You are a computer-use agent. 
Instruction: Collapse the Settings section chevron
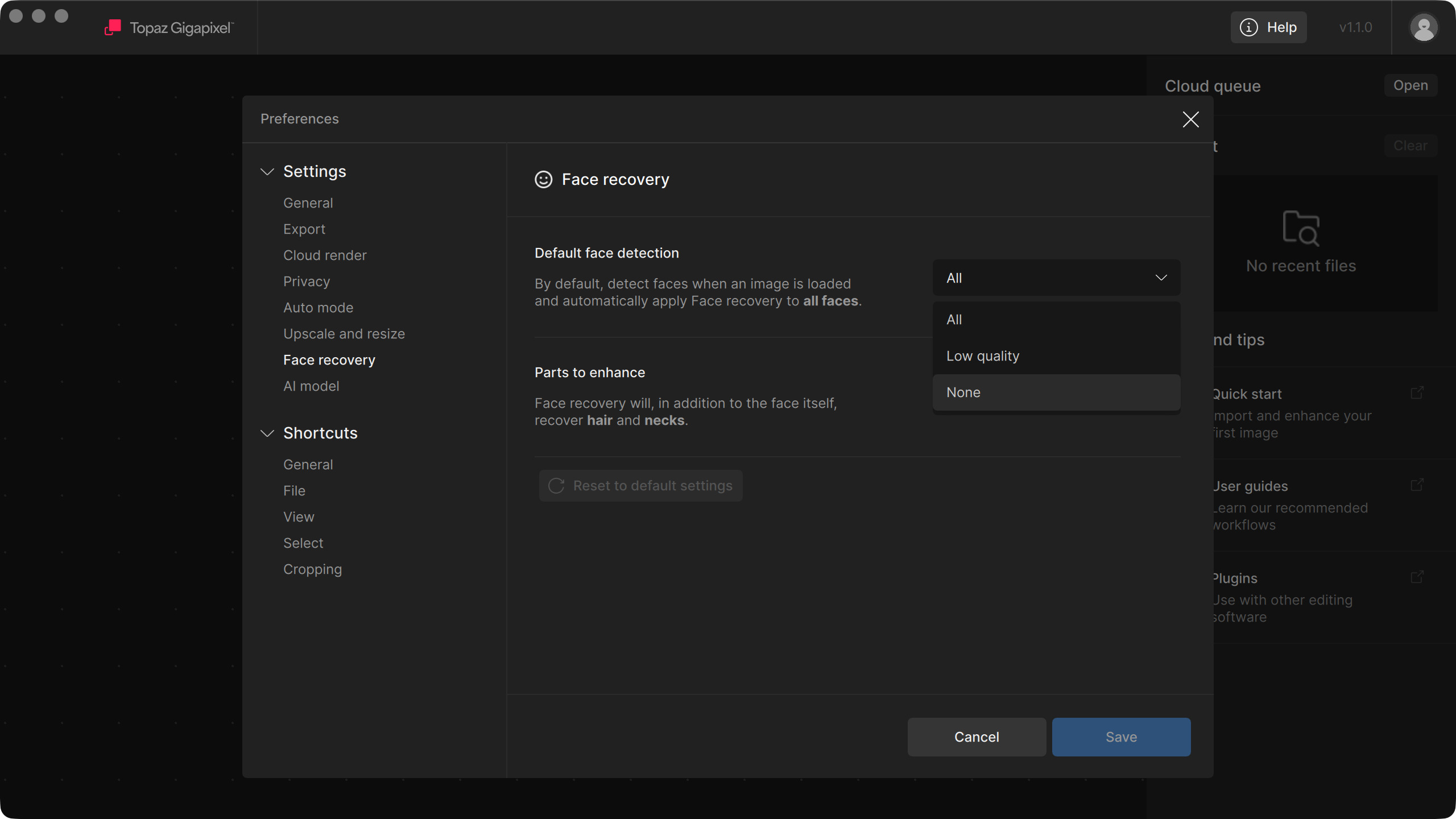tap(267, 172)
